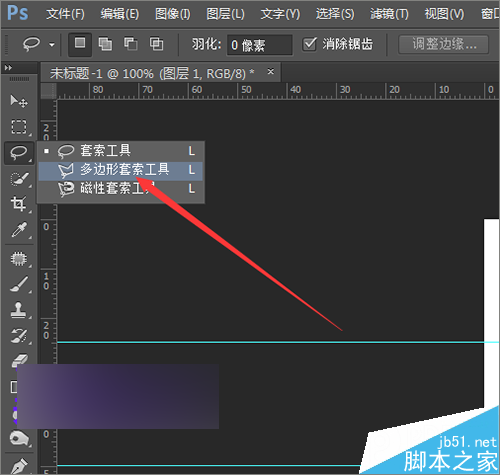Choose Intersect with selection mode

[x=156, y=44]
